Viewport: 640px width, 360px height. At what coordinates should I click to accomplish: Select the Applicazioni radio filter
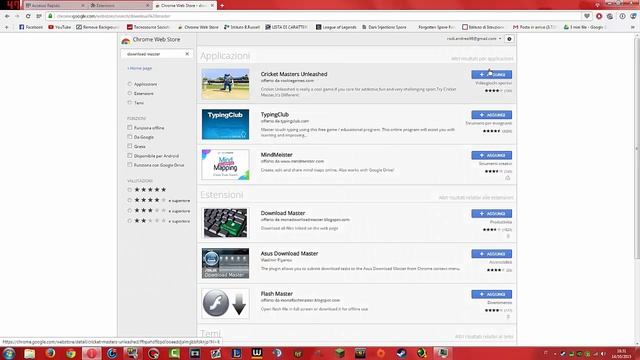pyautogui.click(x=130, y=84)
